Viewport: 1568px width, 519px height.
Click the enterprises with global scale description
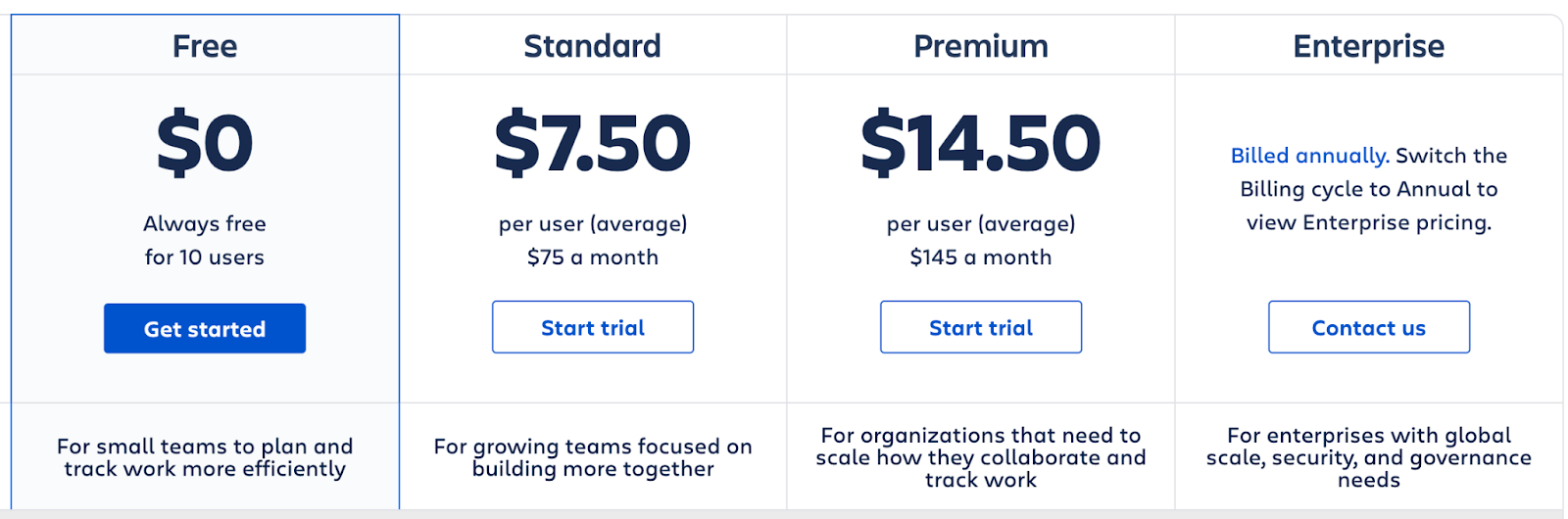point(1369,457)
